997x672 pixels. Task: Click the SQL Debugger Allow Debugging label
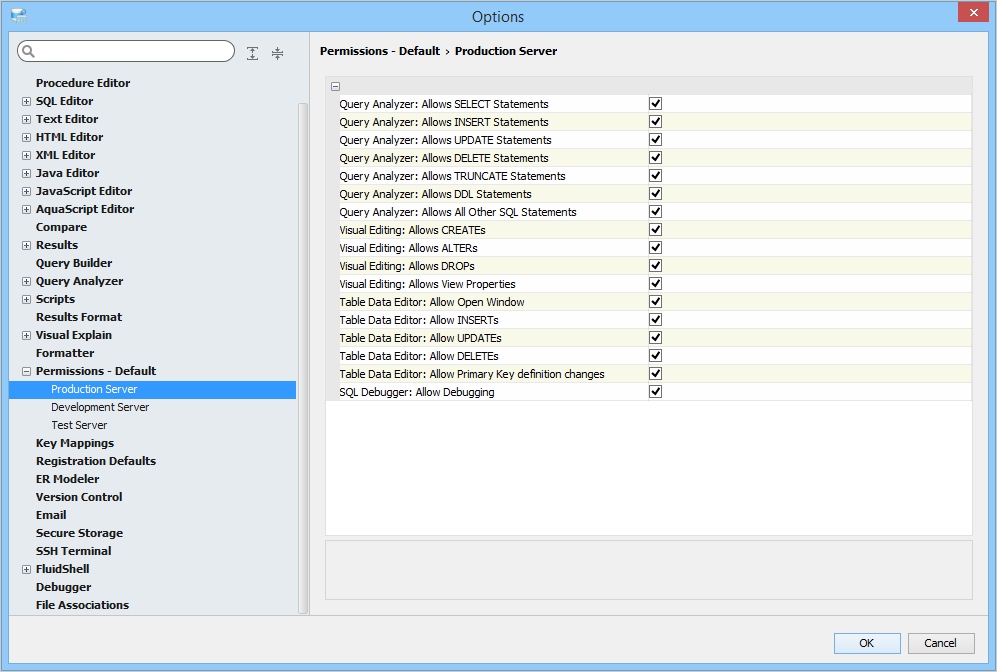(x=416, y=392)
